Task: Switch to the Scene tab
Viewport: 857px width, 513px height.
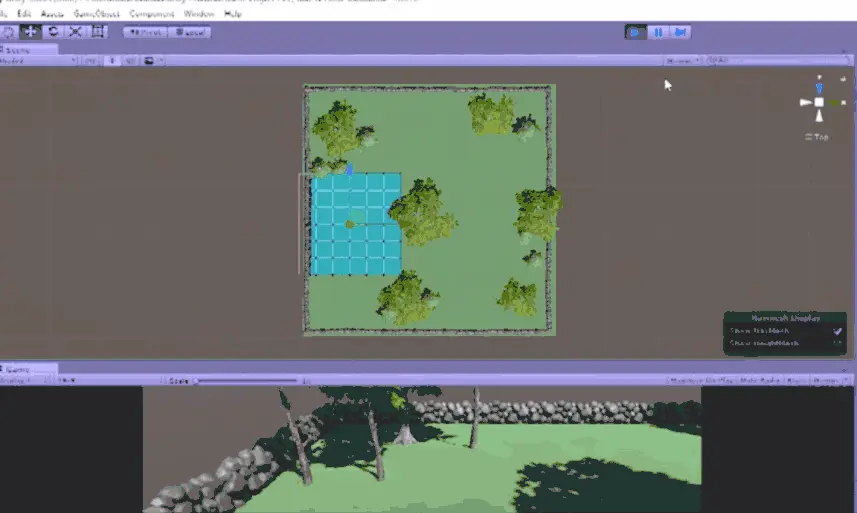Action: pos(28,50)
